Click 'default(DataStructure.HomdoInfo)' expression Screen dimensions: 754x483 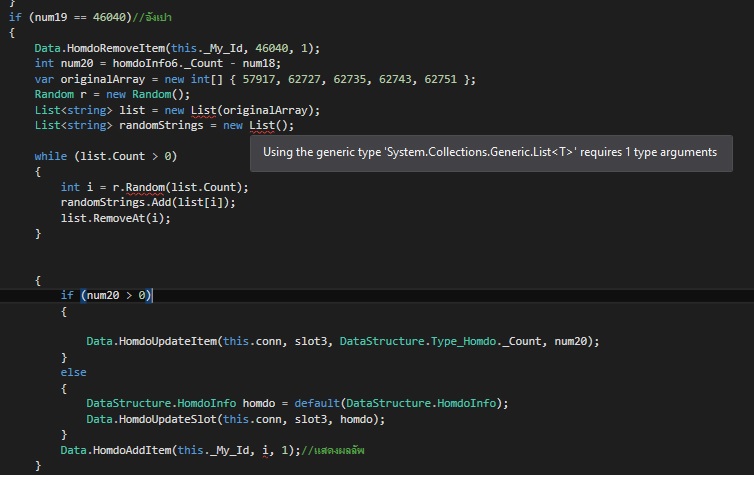pyautogui.click(x=398, y=403)
